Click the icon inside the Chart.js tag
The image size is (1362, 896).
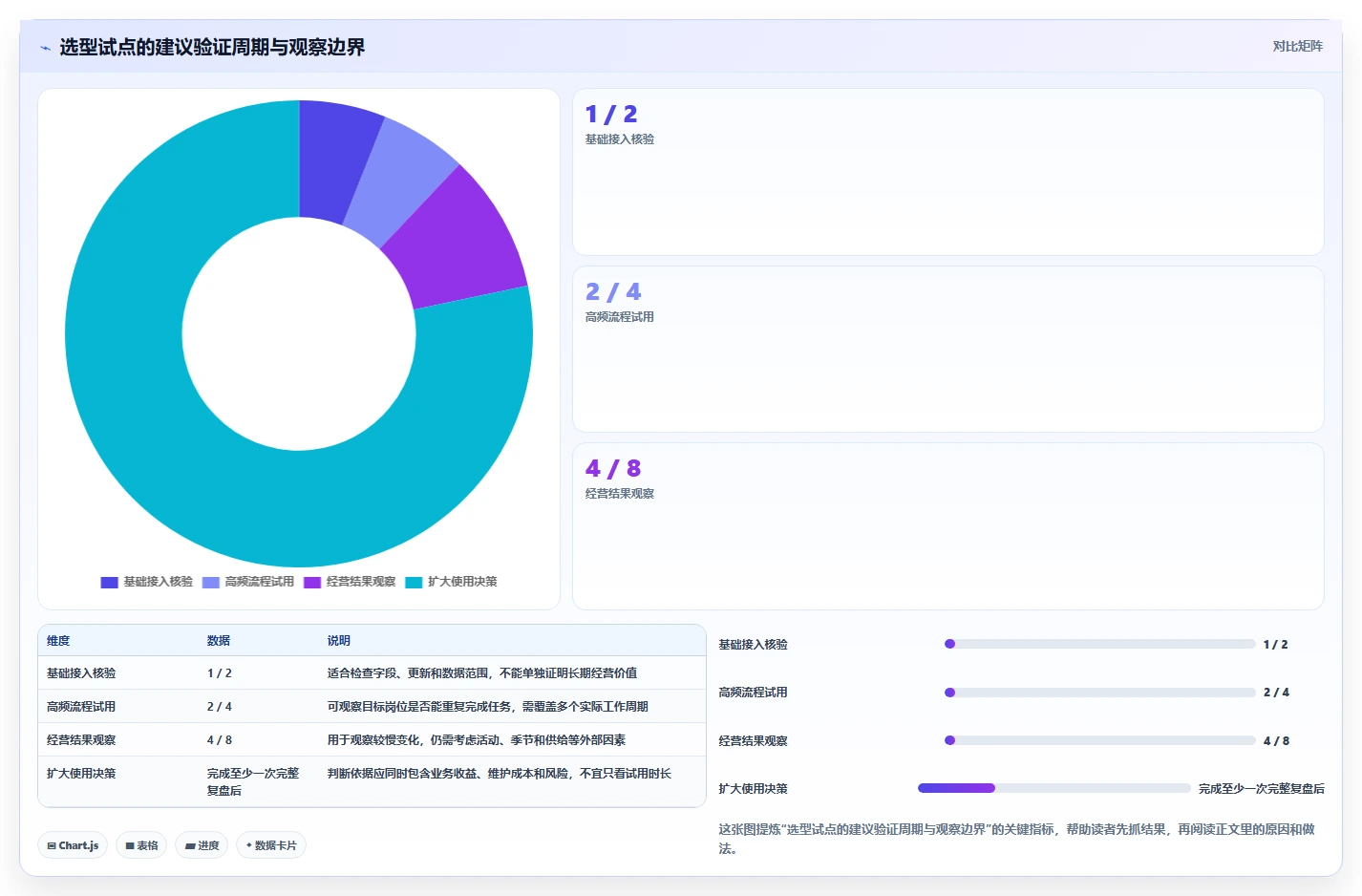point(52,846)
